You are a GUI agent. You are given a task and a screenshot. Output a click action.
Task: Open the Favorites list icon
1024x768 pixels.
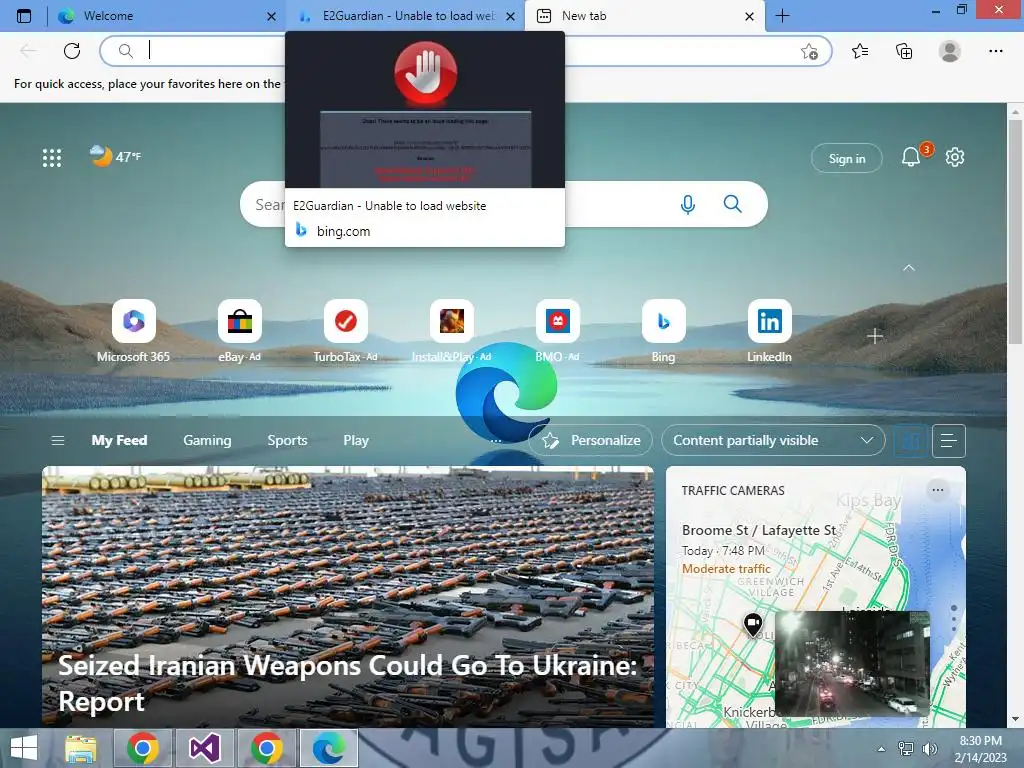click(x=860, y=51)
